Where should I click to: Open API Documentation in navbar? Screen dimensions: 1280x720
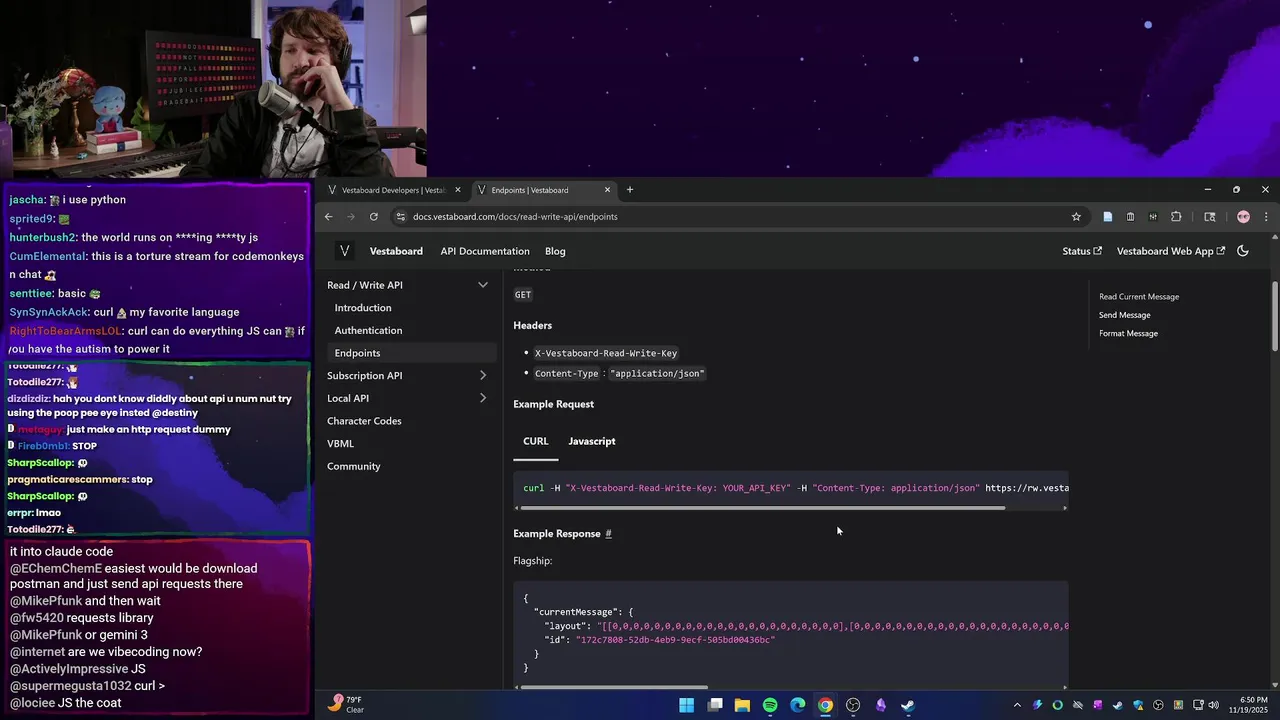click(485, 251)
